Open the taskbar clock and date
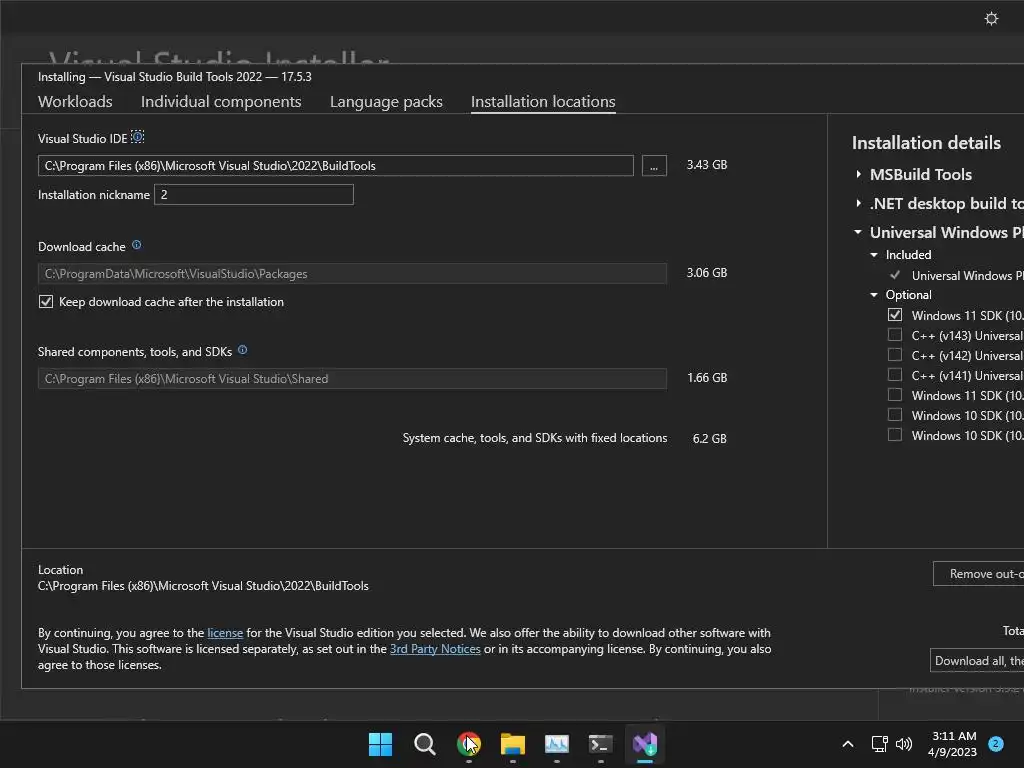The width and height of the screenshot is (1024, 768). 953,744
